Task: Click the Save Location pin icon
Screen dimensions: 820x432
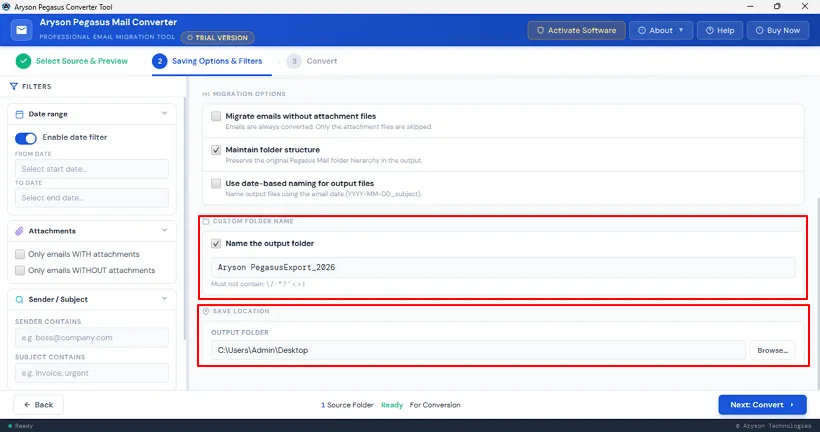Action: tap(206, 311)
